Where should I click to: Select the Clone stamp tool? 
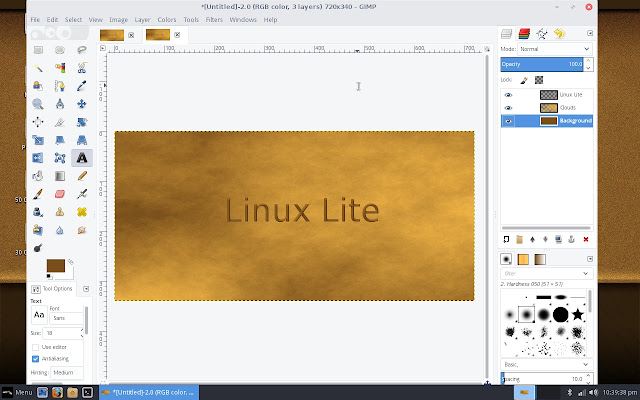pos(60,212)
